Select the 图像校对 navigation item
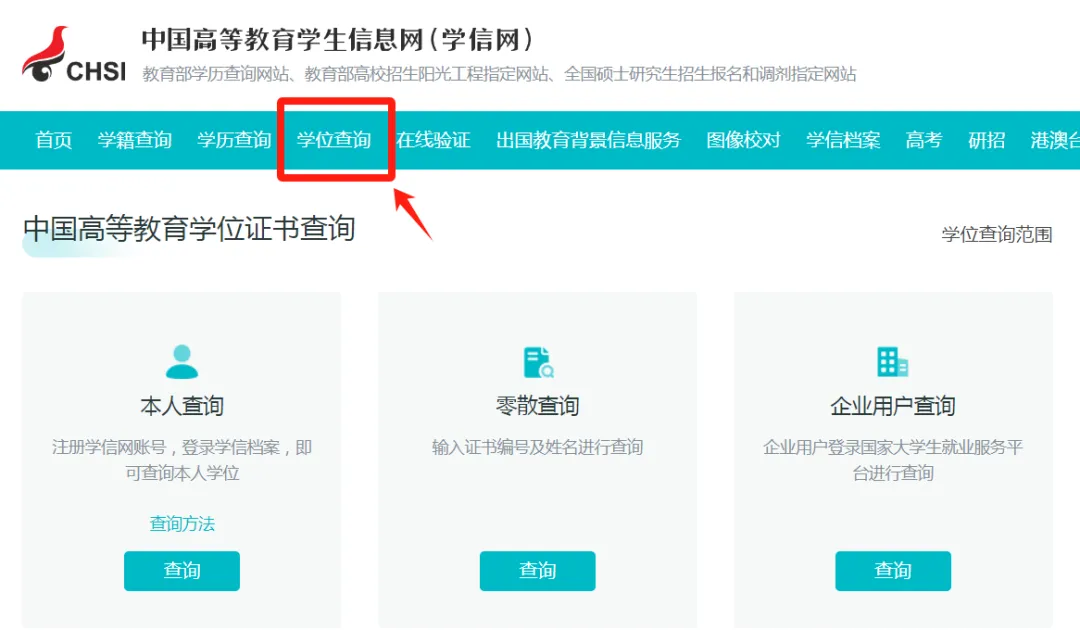Viewport: 1080px width, 630px height. (x=742, y=140)
